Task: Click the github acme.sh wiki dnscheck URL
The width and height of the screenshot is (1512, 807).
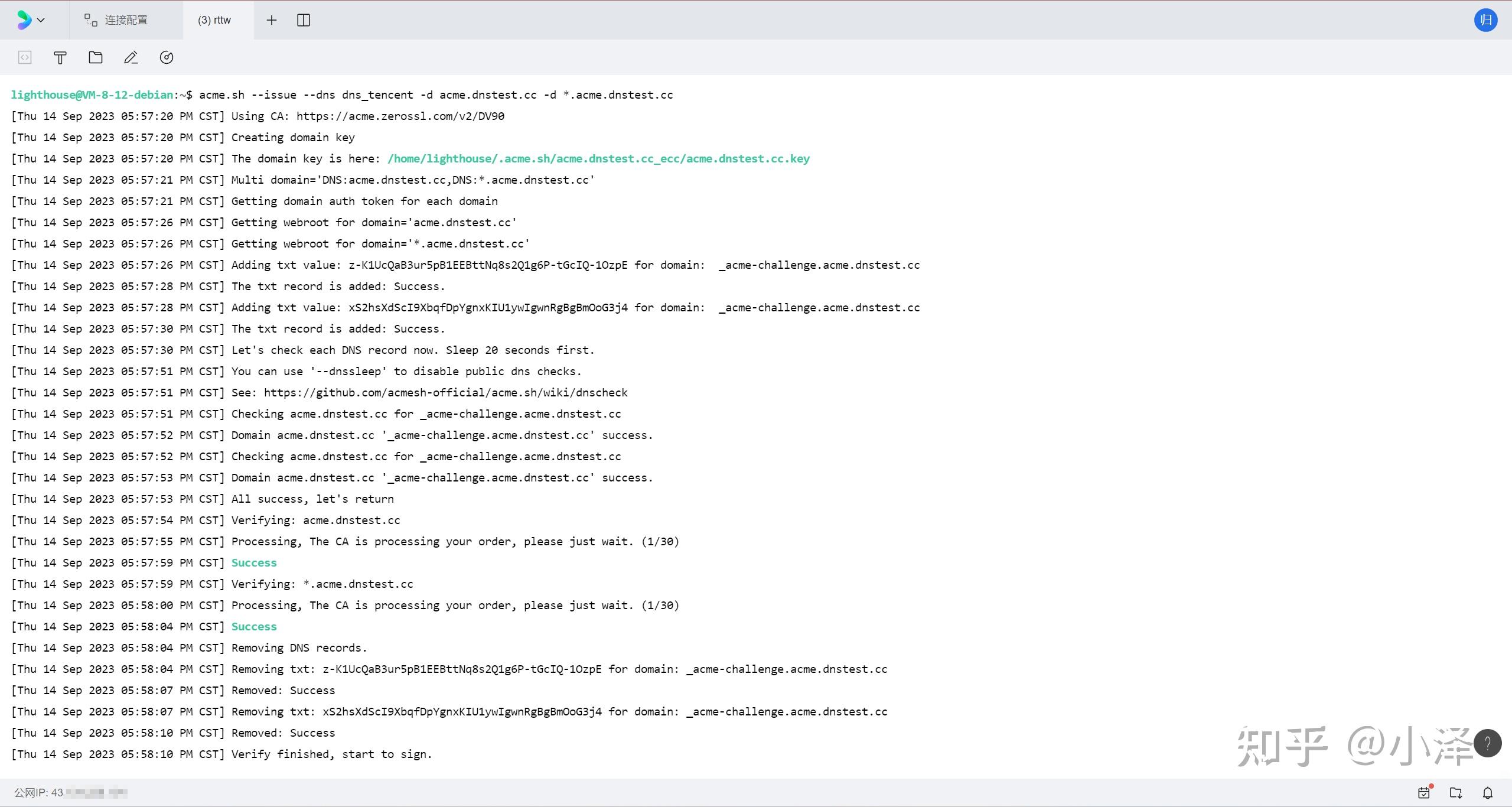Action: (446, 392)
